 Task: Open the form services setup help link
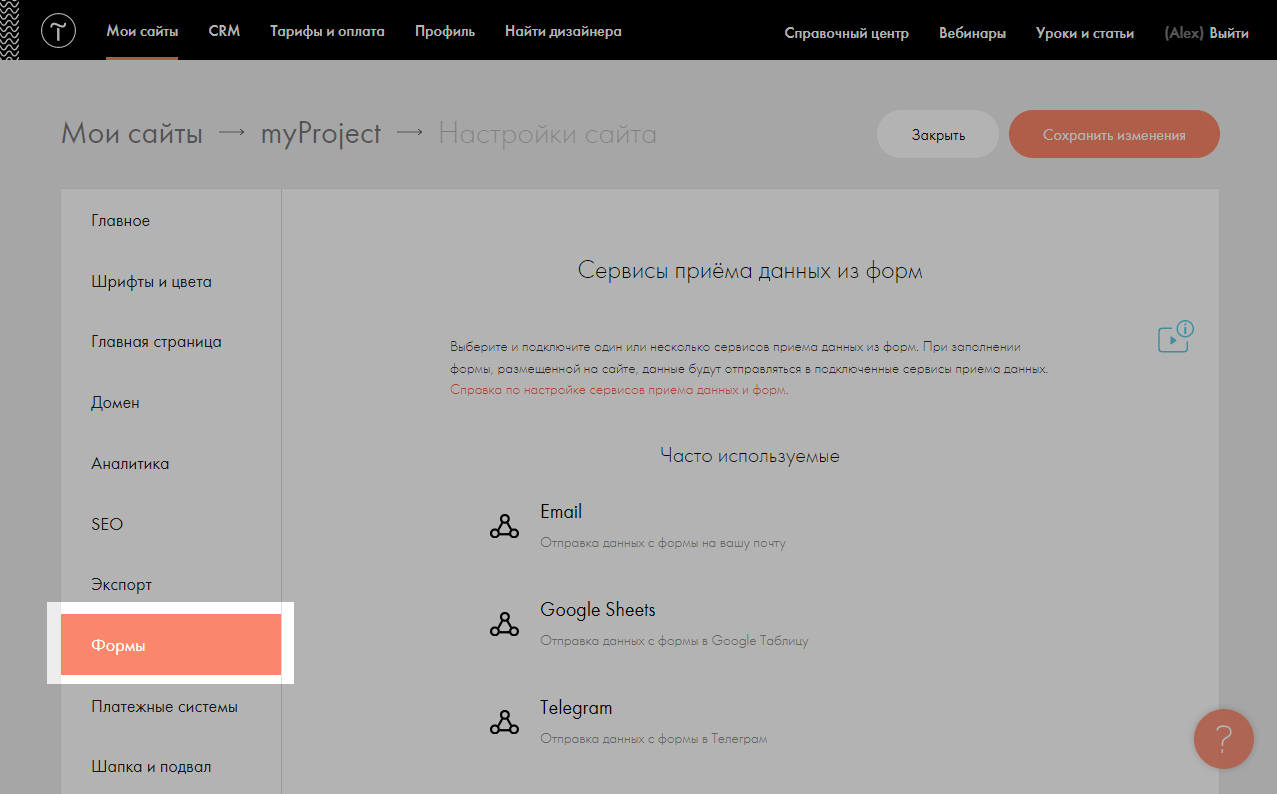618,390
